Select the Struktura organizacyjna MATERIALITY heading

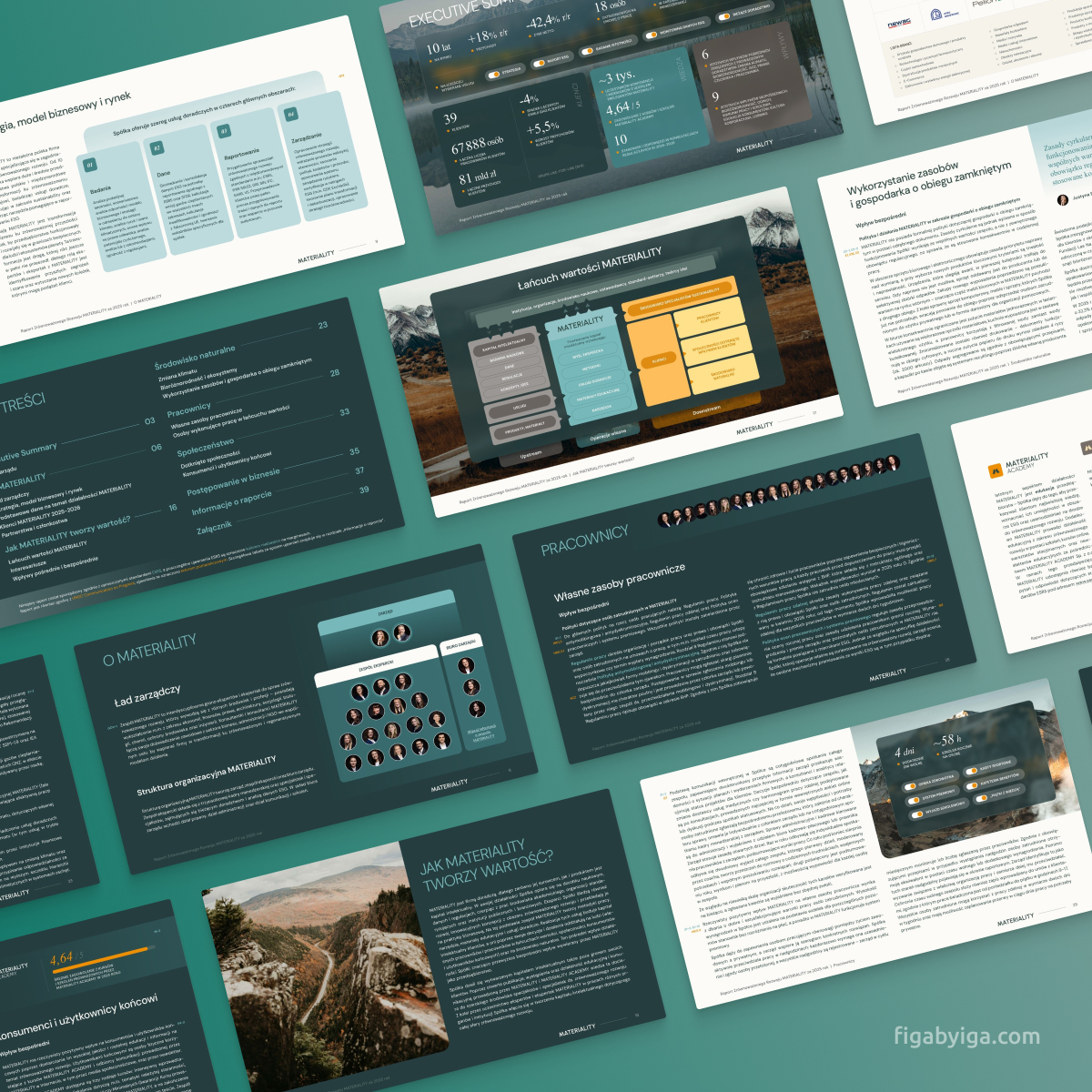click(207, 776)
